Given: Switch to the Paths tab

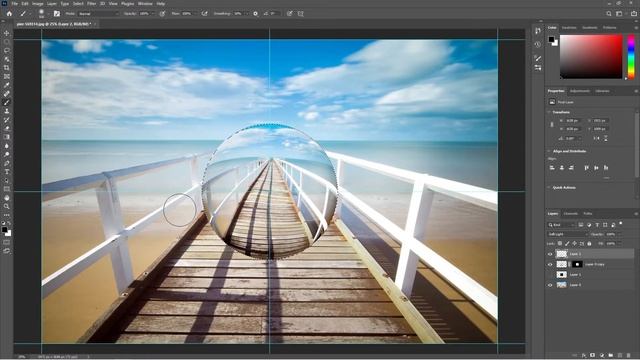Looking at the screenshot, I should click(x=587, y=213).
